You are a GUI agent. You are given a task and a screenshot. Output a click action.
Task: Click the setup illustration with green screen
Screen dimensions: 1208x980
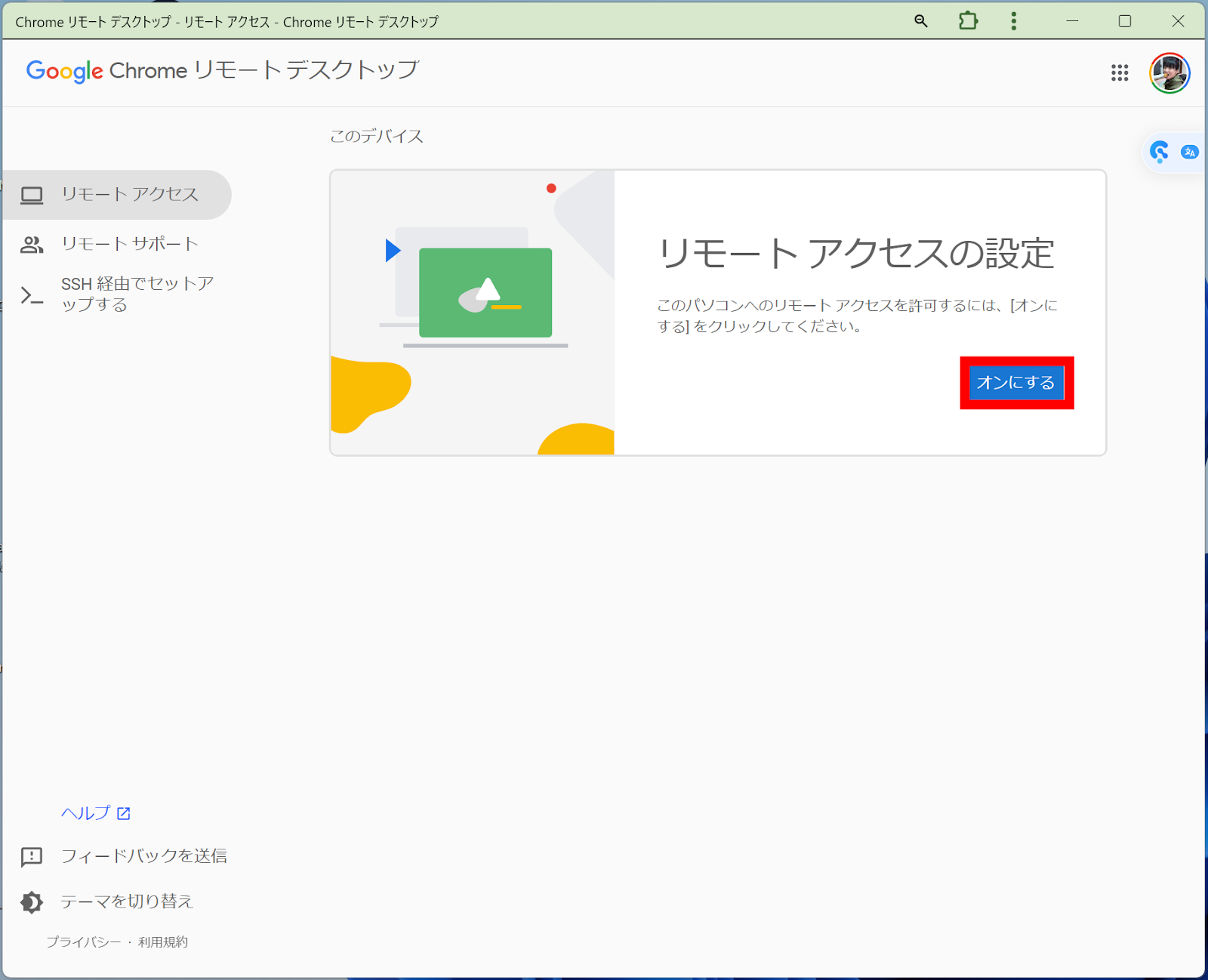(x=473, y=313)
